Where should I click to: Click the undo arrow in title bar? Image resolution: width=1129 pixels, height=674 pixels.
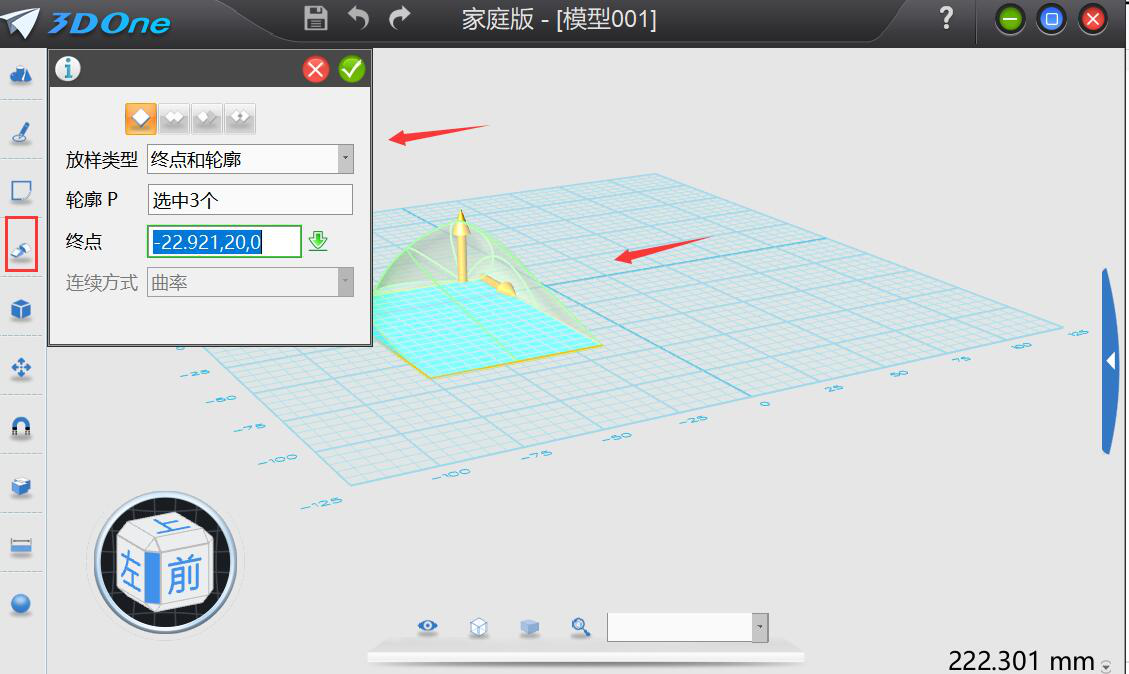[x=357, y=18]
